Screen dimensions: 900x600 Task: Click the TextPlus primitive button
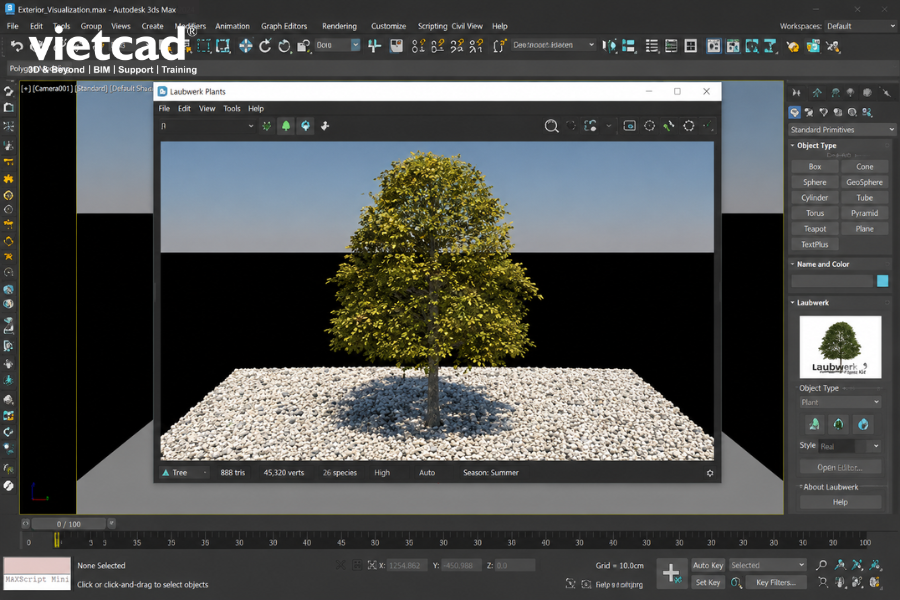814,244
